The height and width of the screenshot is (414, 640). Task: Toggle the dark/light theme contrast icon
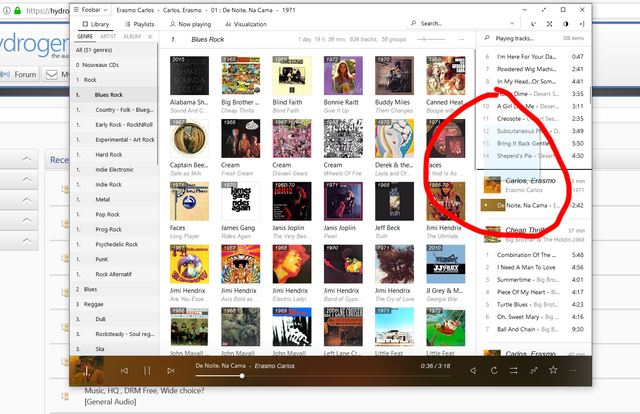point(566,24)
